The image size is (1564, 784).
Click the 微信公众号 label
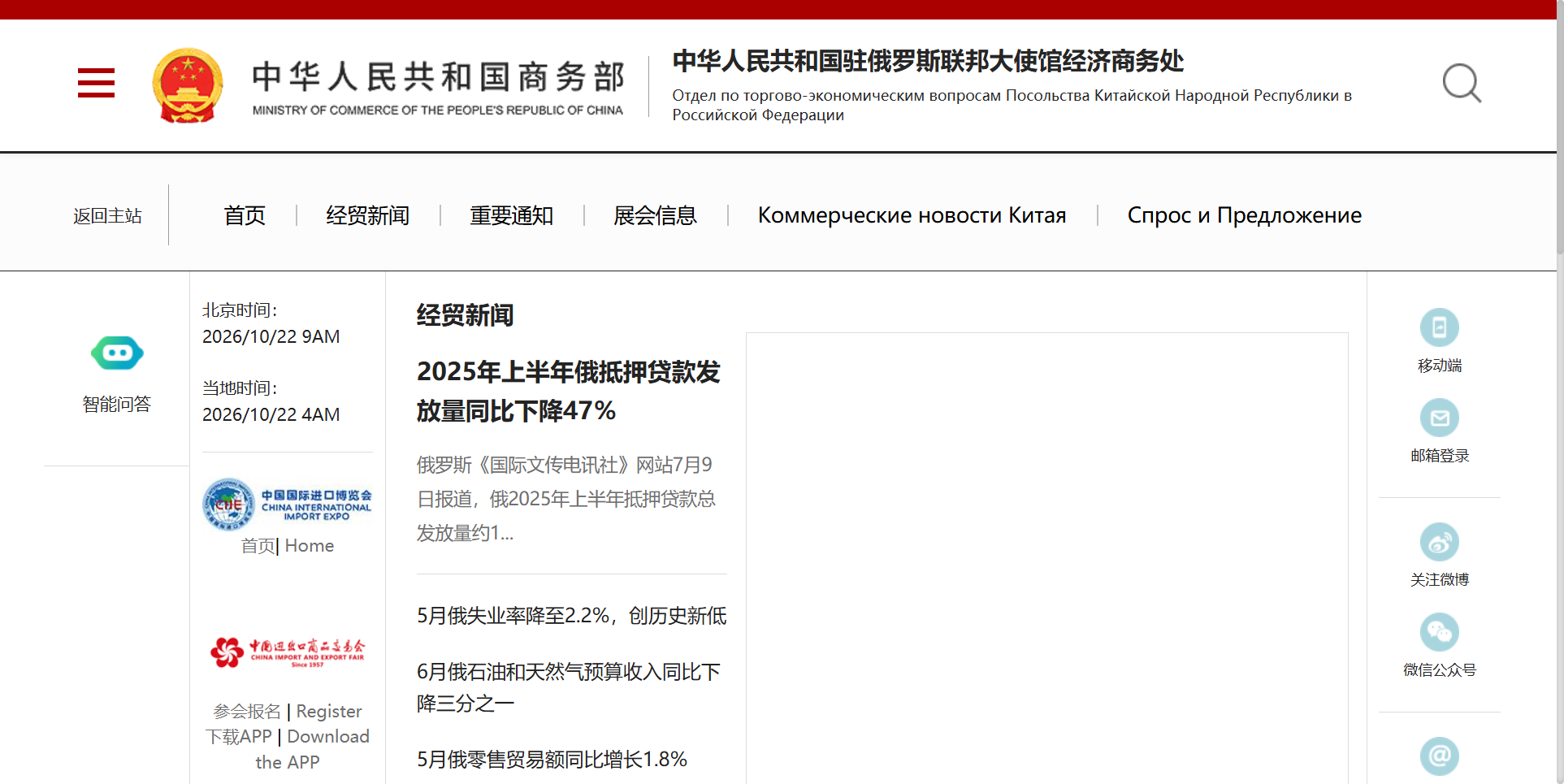(1439, 670)
